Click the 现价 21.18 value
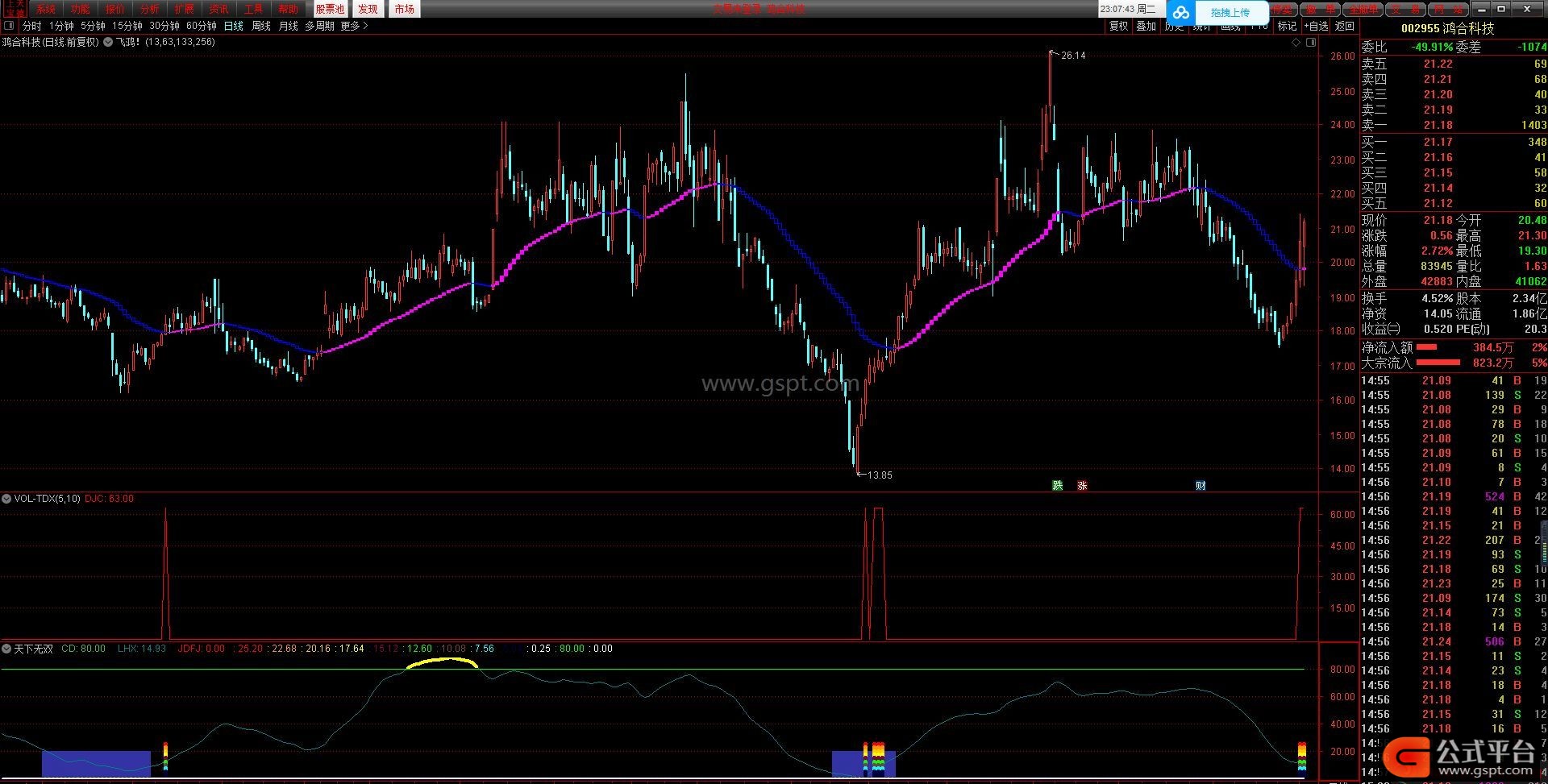The width and height of the screenshot is (1548, 784). pos(1438,220)
